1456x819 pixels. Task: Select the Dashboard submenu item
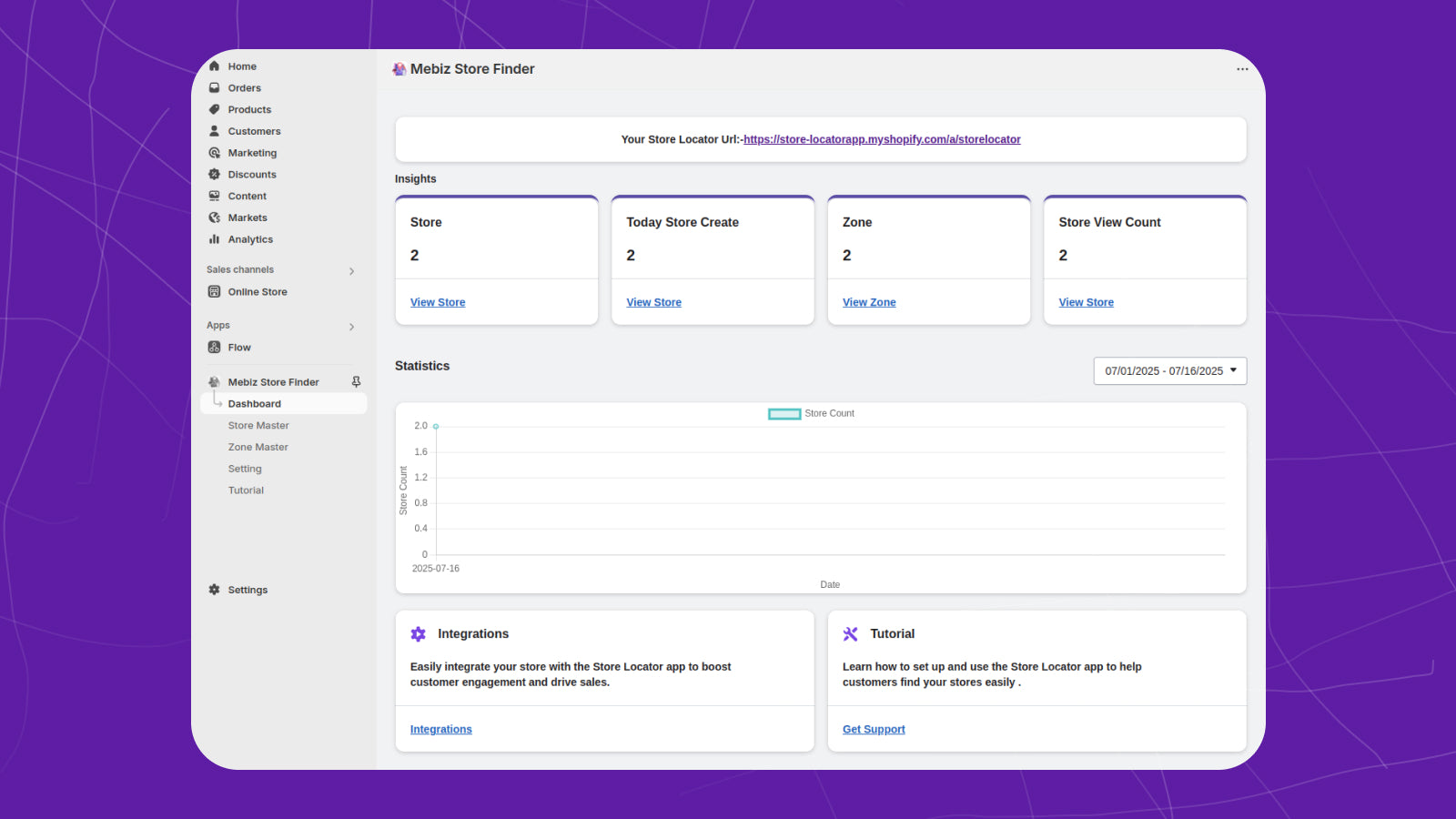(284, 404)
